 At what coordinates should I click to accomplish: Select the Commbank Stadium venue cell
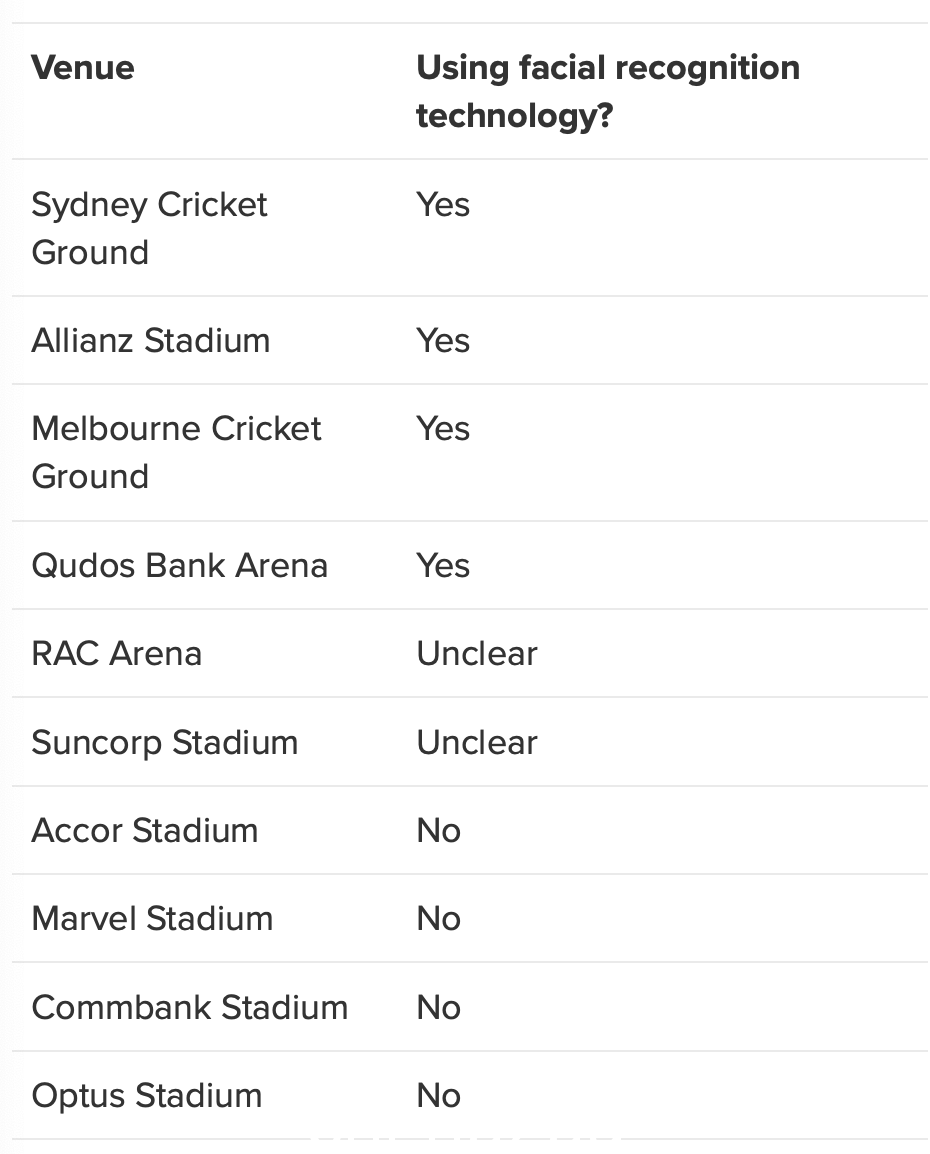coord(190,1008)
